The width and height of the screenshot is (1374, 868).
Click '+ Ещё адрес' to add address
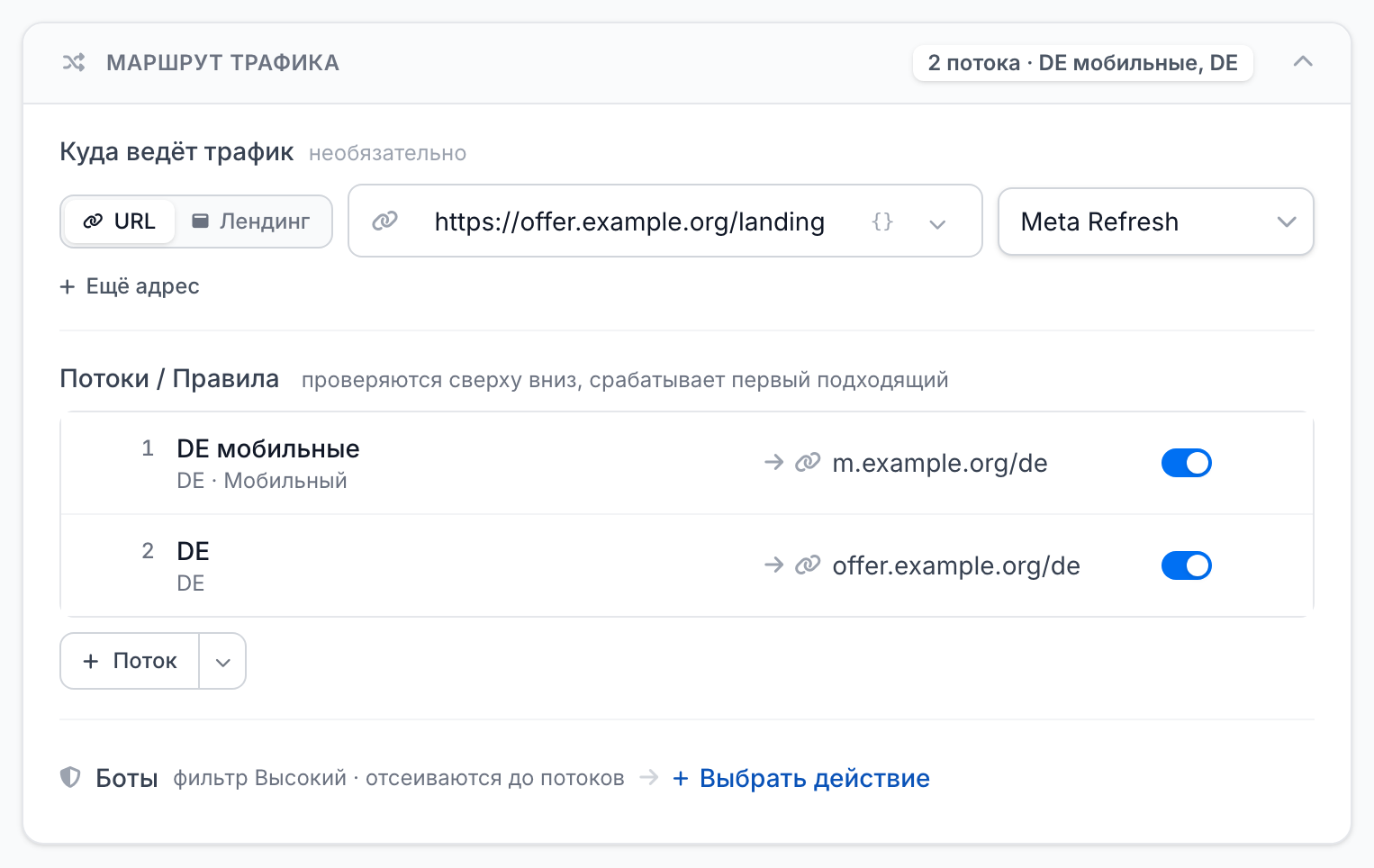(130, 286)
